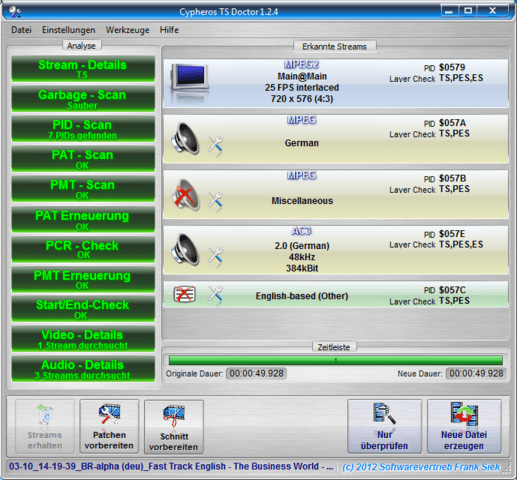Click the Originale Dauer time field
Image resolution: width=517 pixels, height=480 pixels.
click(256, 373)
